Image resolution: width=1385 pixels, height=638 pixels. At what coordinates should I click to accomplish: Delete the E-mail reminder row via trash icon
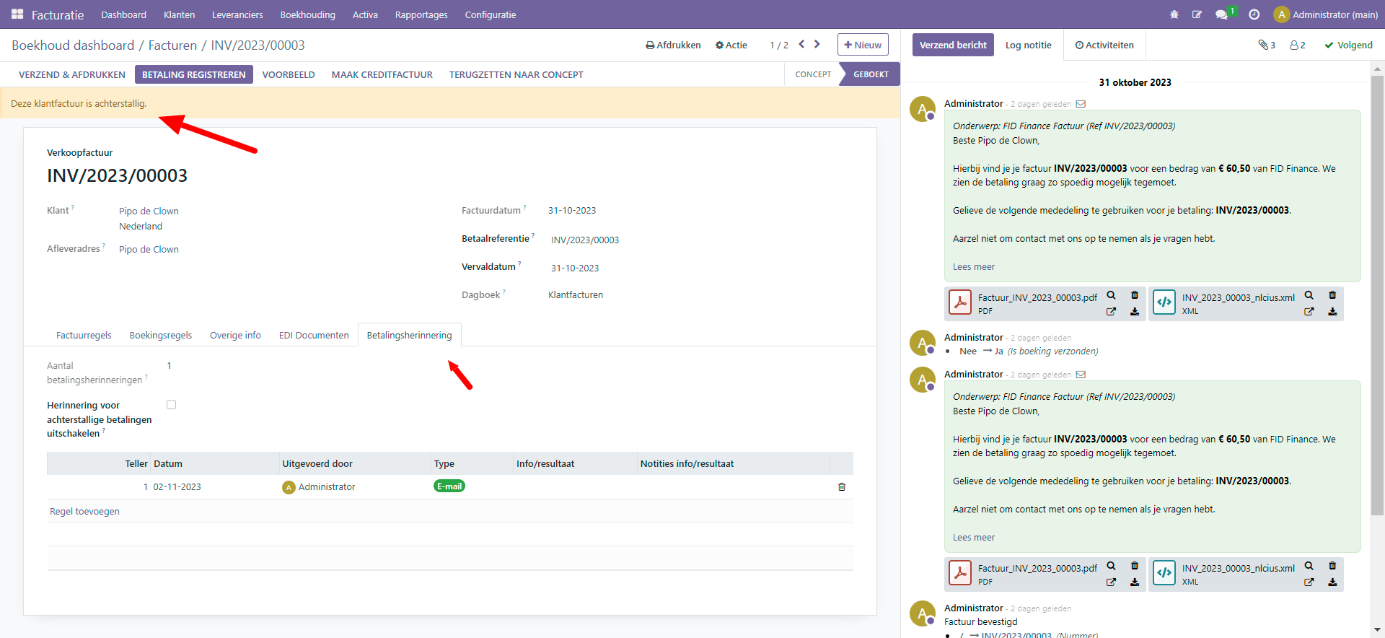841,487
